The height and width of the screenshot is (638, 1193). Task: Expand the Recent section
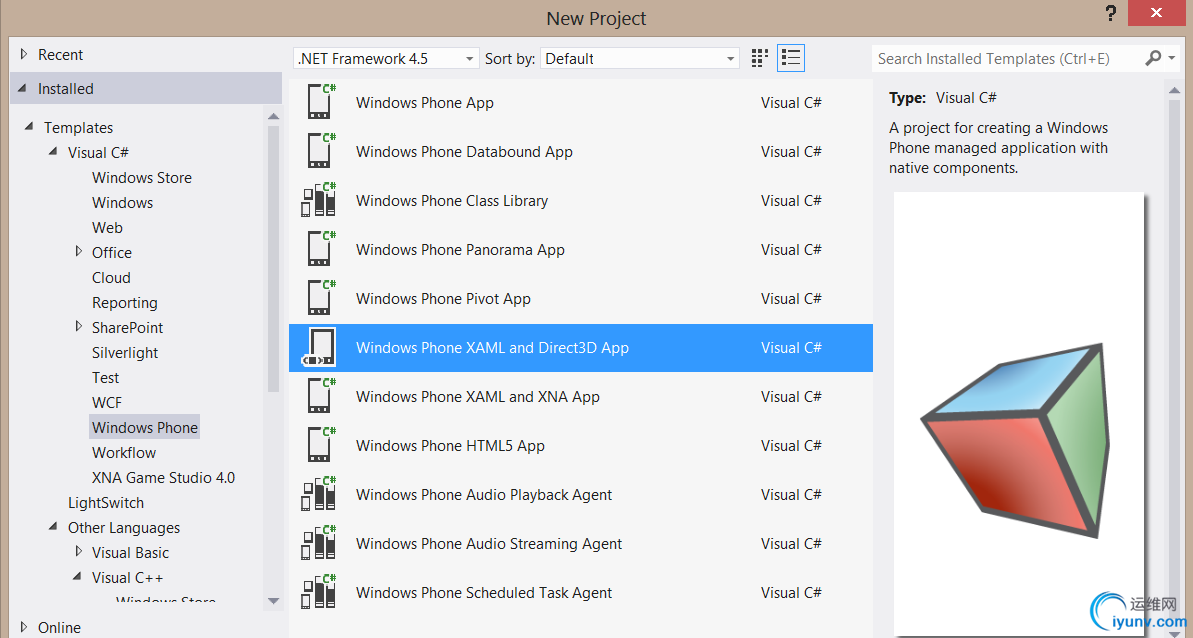[24, 55]
